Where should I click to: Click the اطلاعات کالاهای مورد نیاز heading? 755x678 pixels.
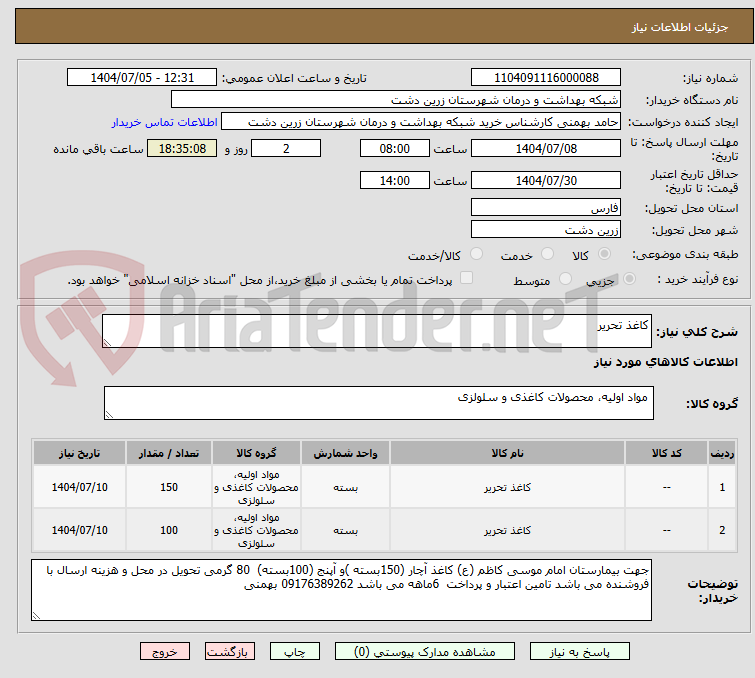[665, 362]
